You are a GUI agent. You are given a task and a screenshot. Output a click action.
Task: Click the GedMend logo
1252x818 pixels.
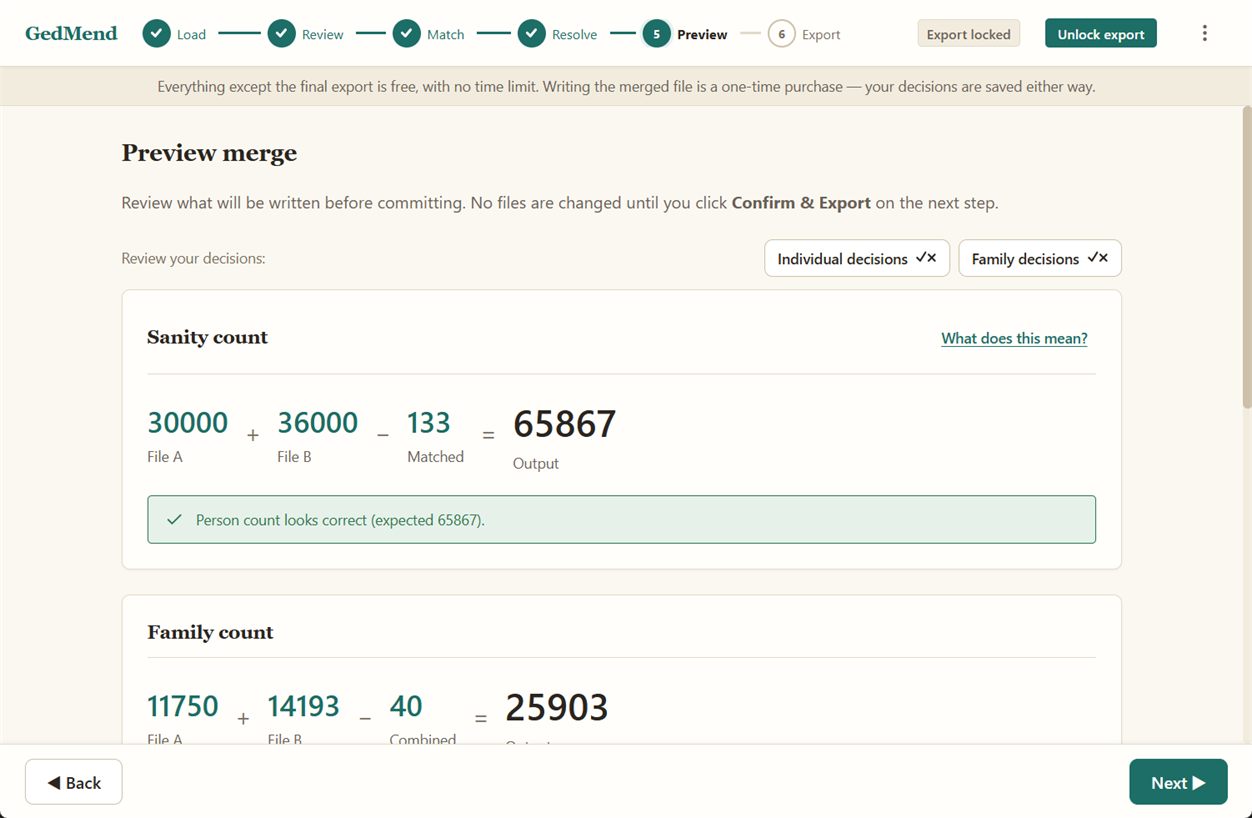[71, 34]
